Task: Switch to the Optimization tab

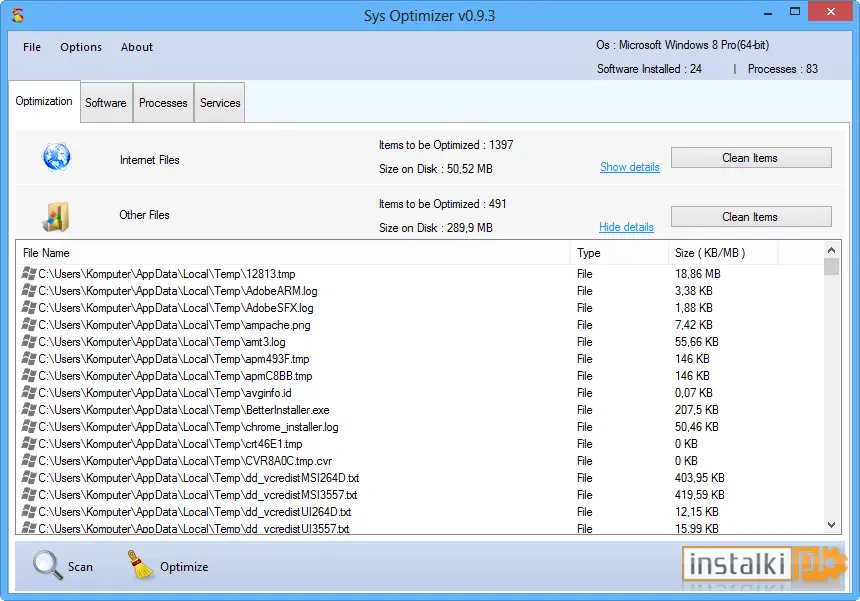Action: (x=44, y=101)
